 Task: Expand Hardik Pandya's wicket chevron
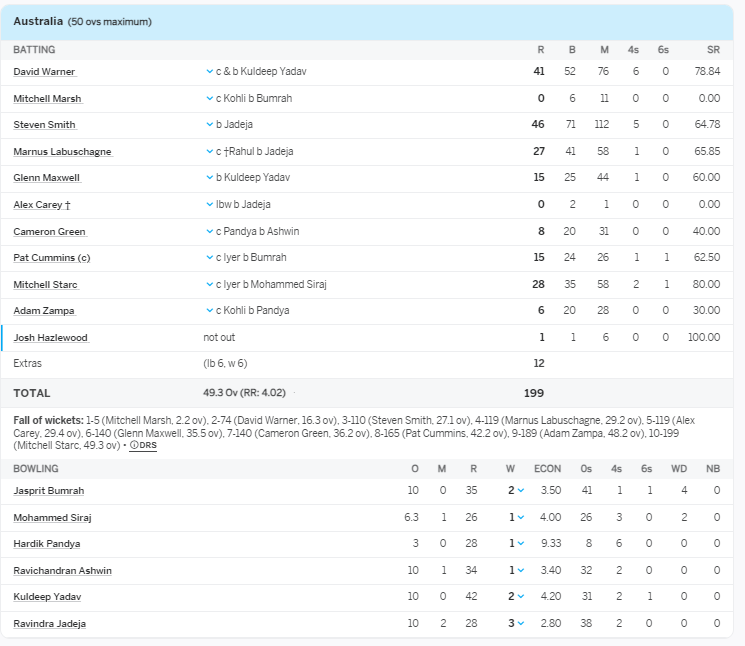521,544
